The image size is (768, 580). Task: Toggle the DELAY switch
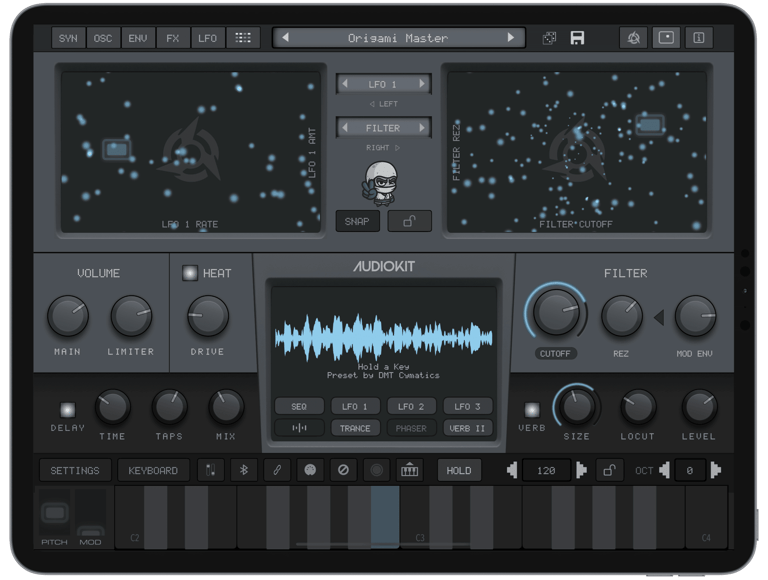[x=68, y=410]
